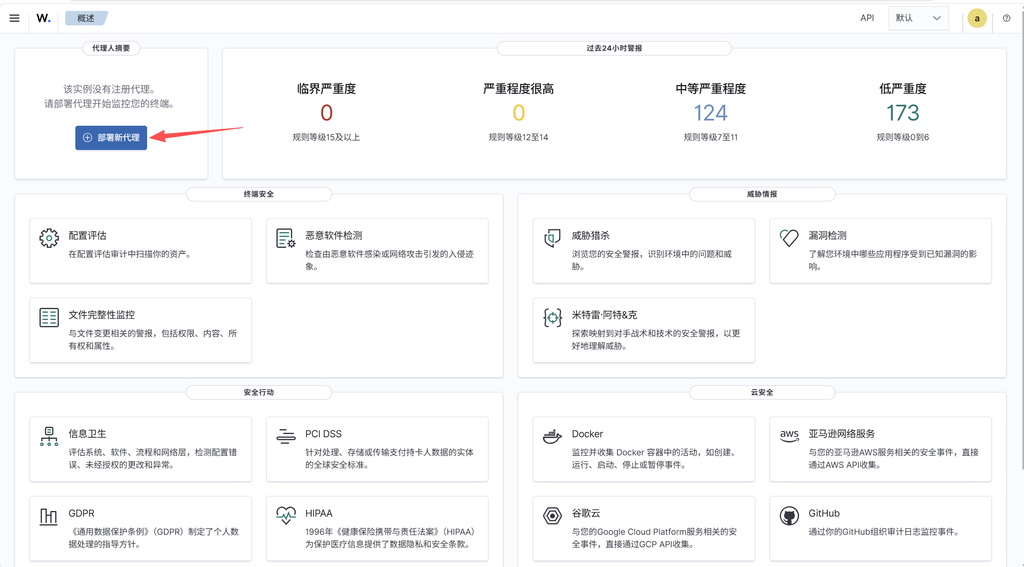Image resolution: width=1024 pixels, height=567 pixels.
Task: Click the 部署新代理 button
Action: (111, 138)
